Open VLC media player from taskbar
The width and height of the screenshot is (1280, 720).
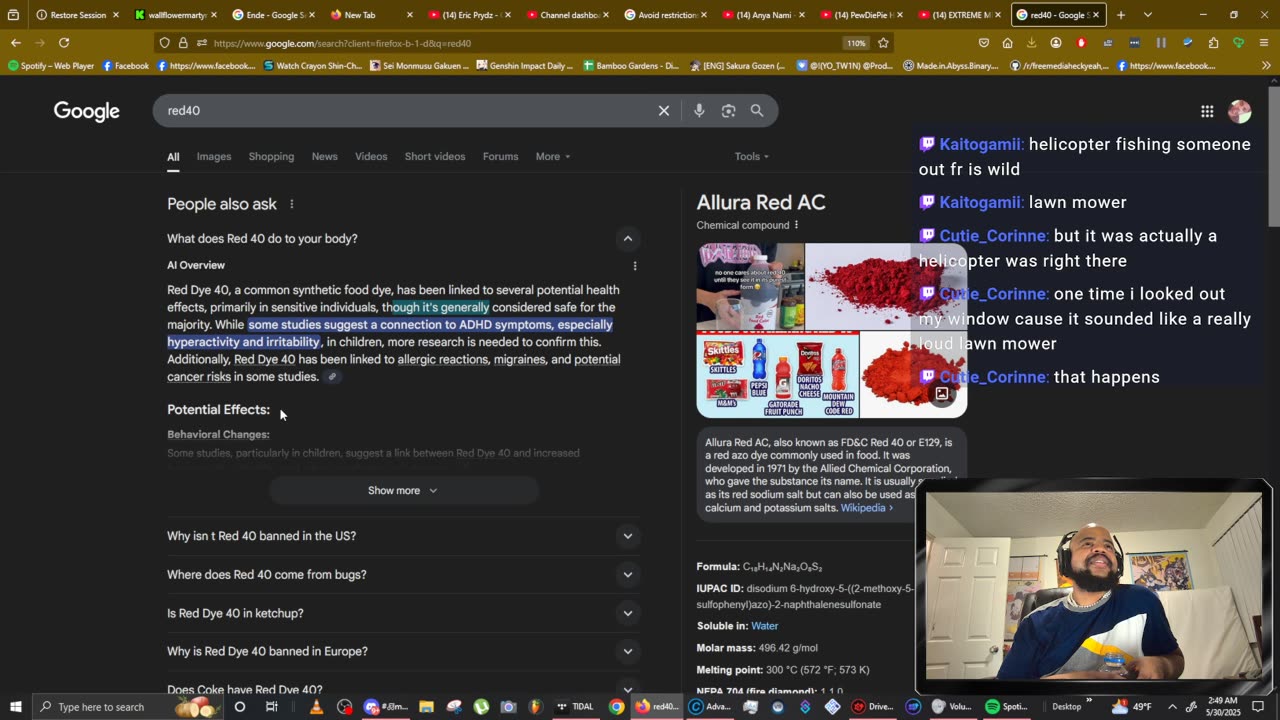[316, 707]
